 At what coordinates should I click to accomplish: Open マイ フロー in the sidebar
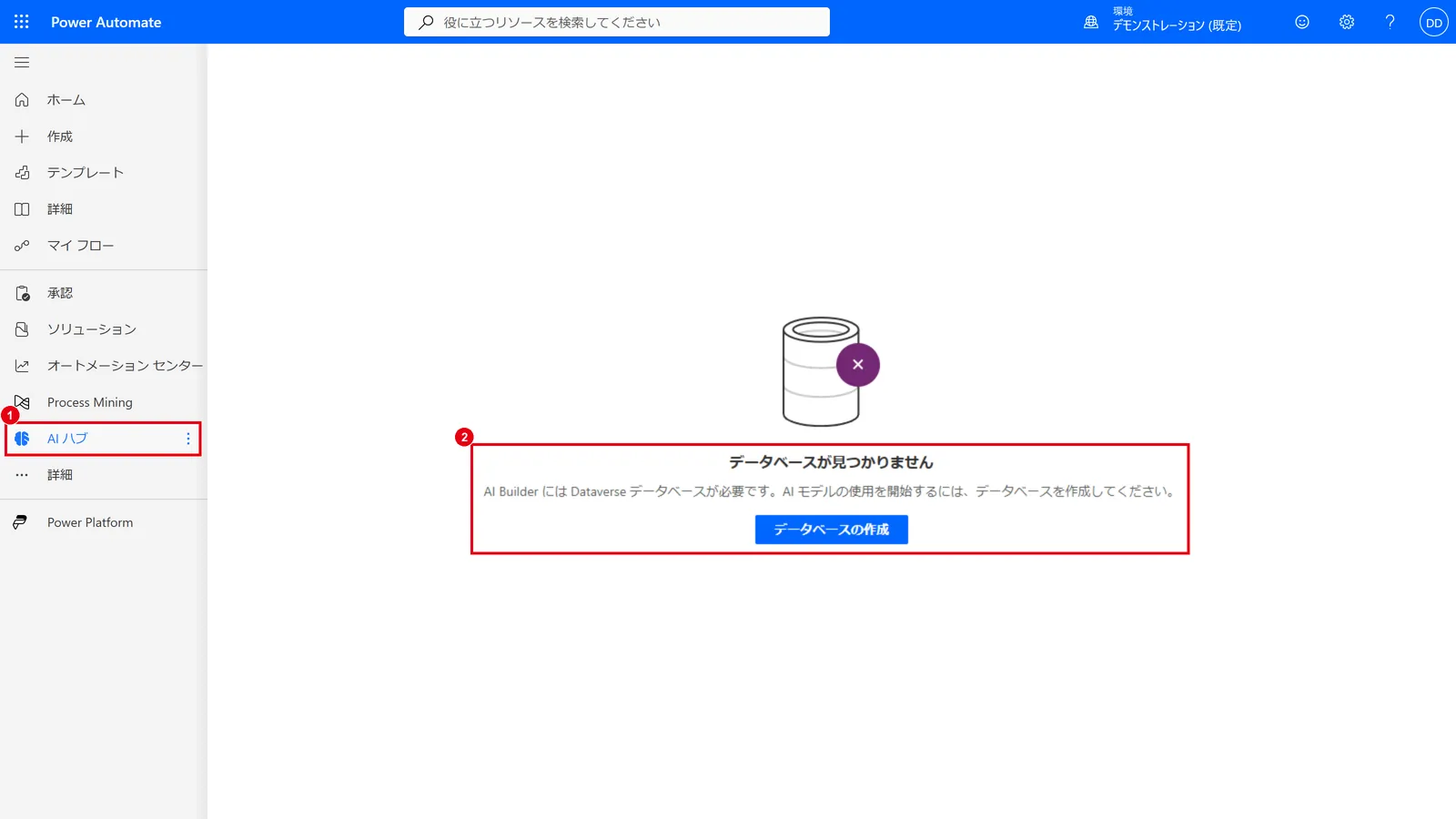(81, 246)
